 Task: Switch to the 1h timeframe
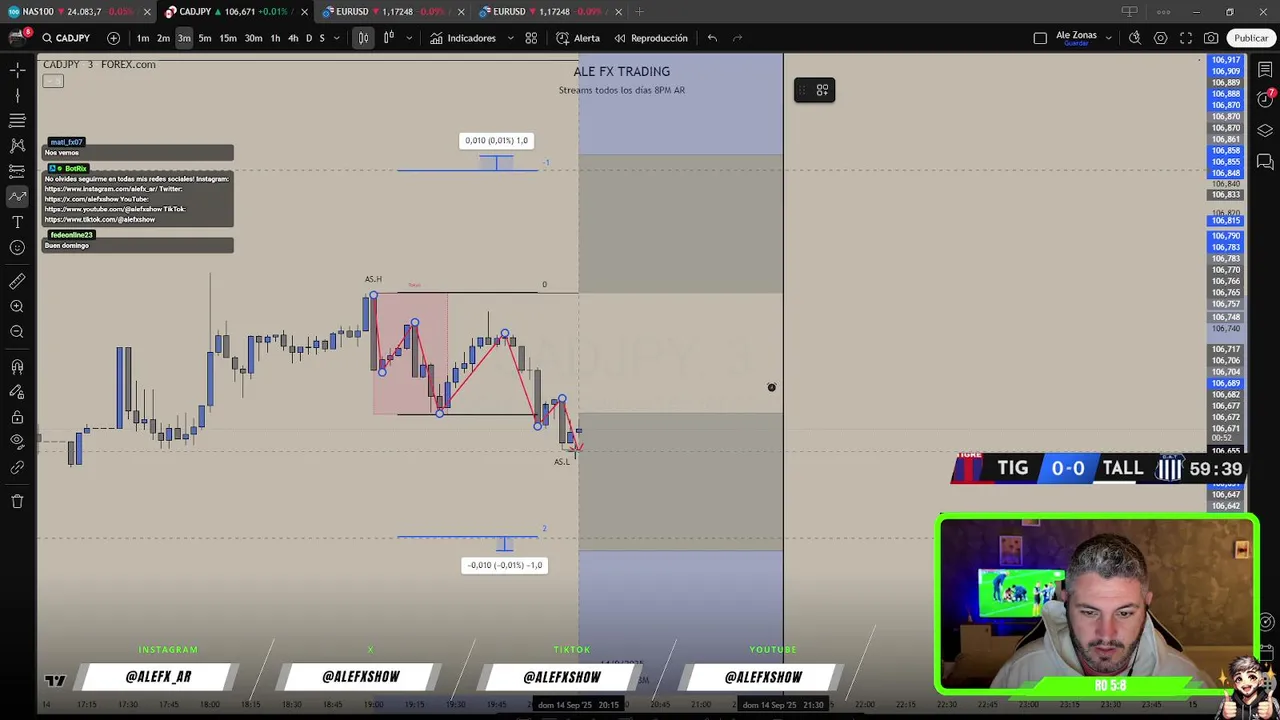[x=275, y=38]
